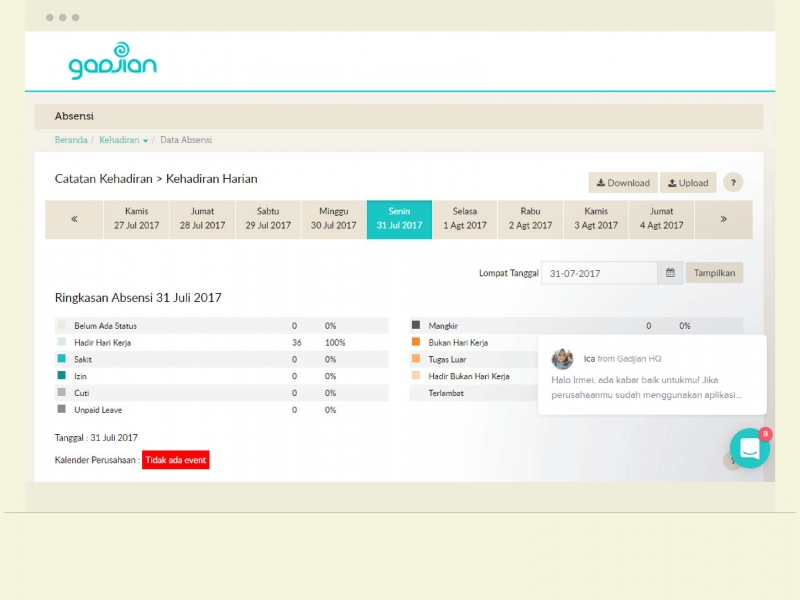
Task: Click the Belum Ada Status label
Action: [x=106, y=326]
